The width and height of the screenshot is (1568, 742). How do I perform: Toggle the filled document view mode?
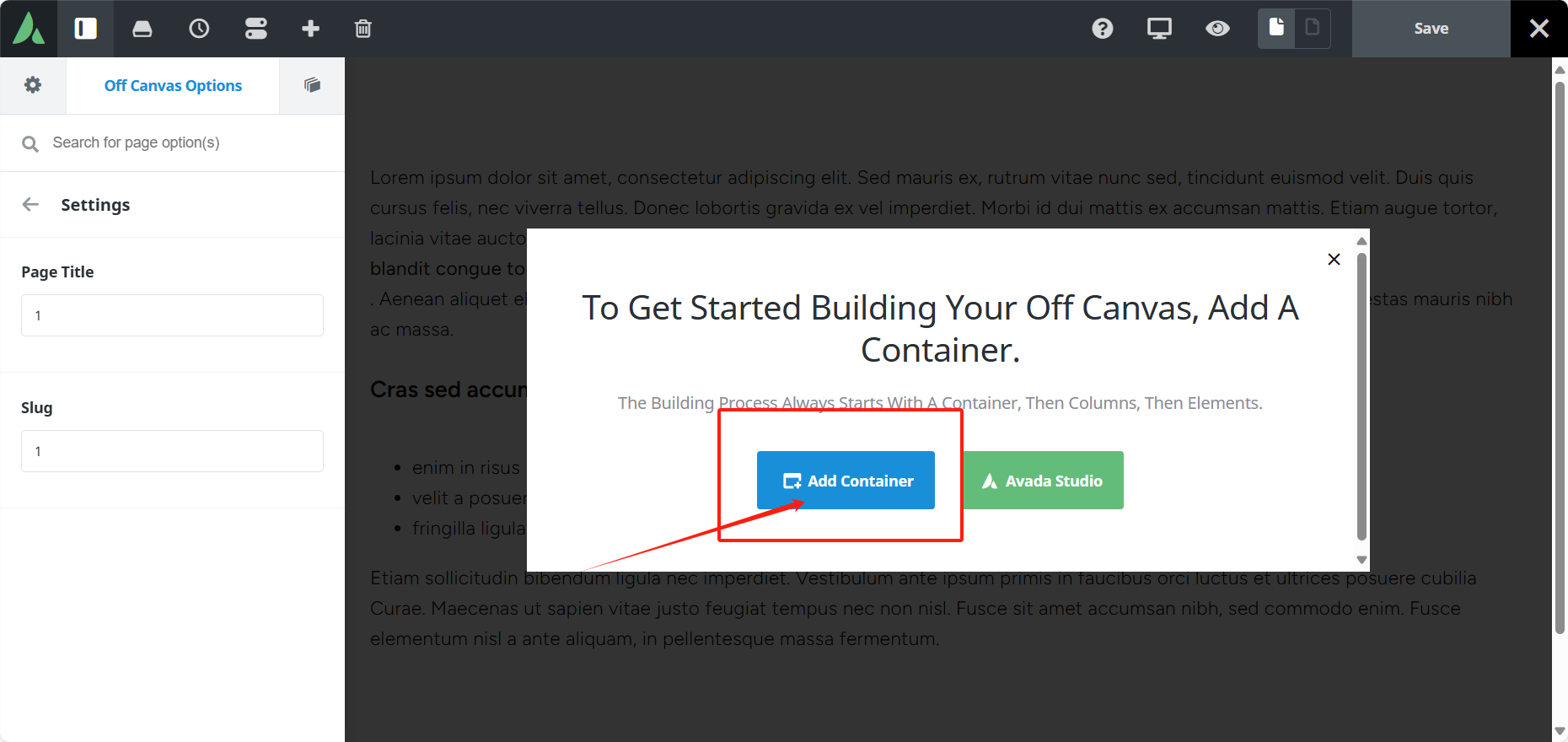[1275, 28]
